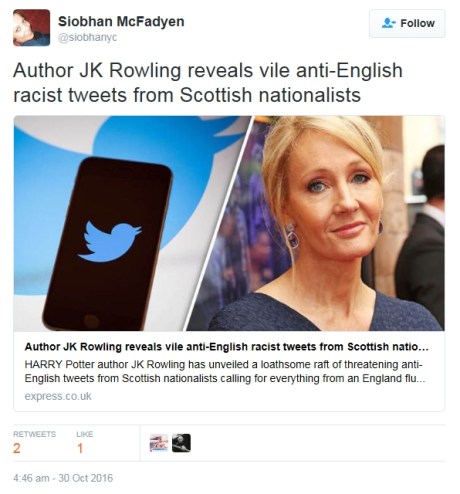The height and width of the screenshot is (494, 460).
Task: Click the like count 1
Action: [x=80, y=448]
